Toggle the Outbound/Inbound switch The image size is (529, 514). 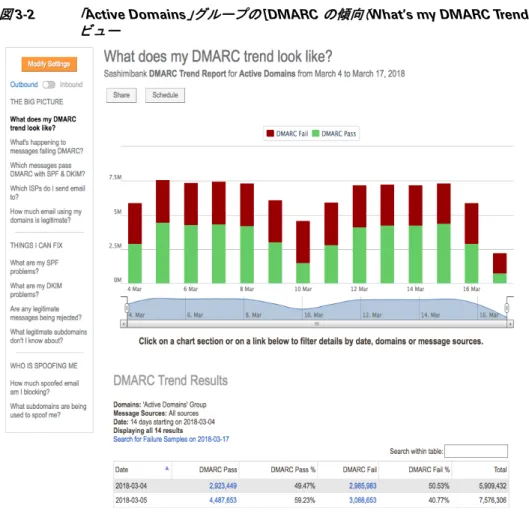49,85
